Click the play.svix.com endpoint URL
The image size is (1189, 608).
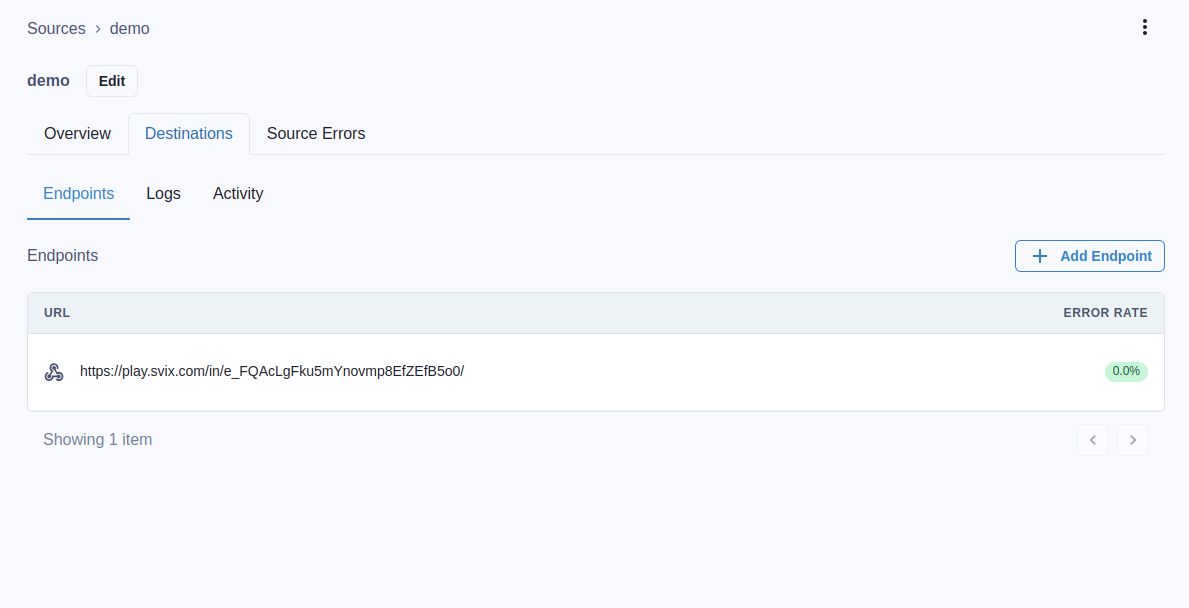point(272,371)
